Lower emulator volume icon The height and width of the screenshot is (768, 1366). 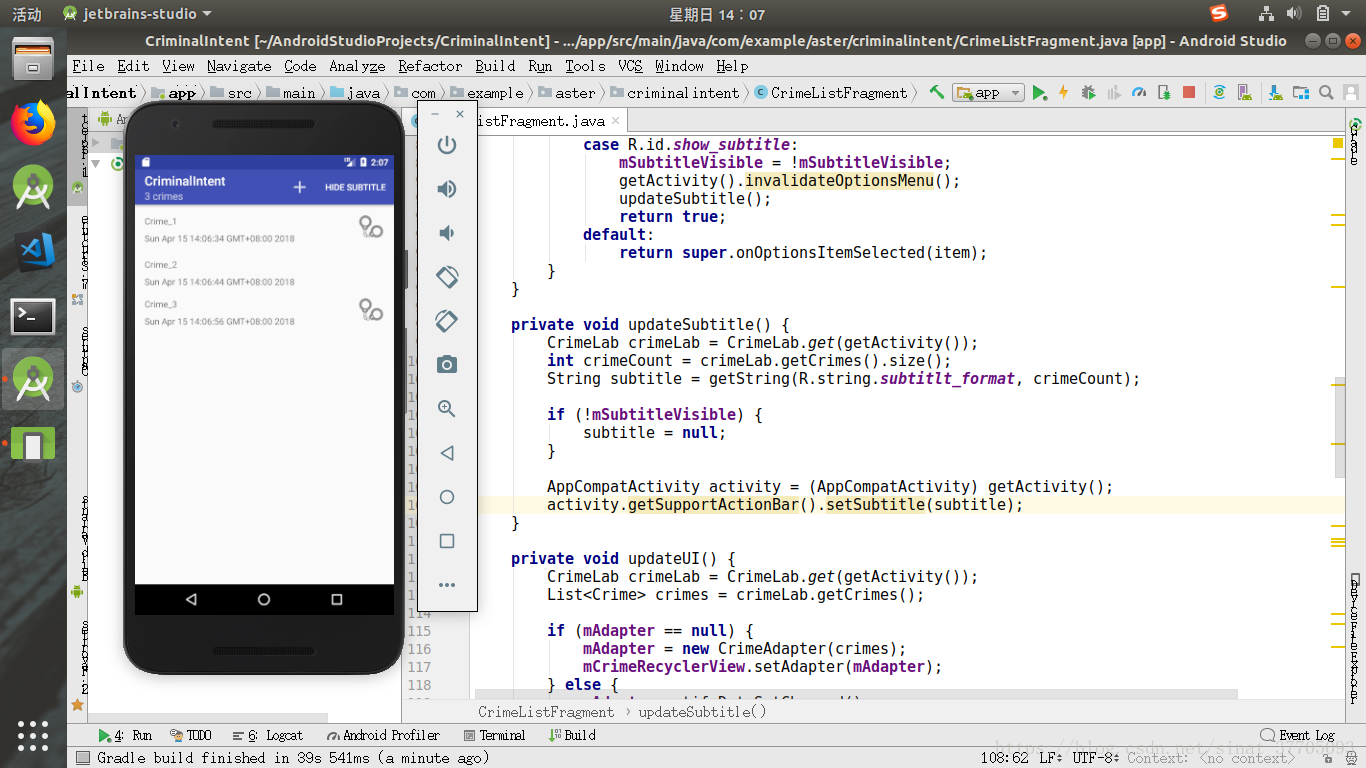pyautogui.click(x=447, y=233)
